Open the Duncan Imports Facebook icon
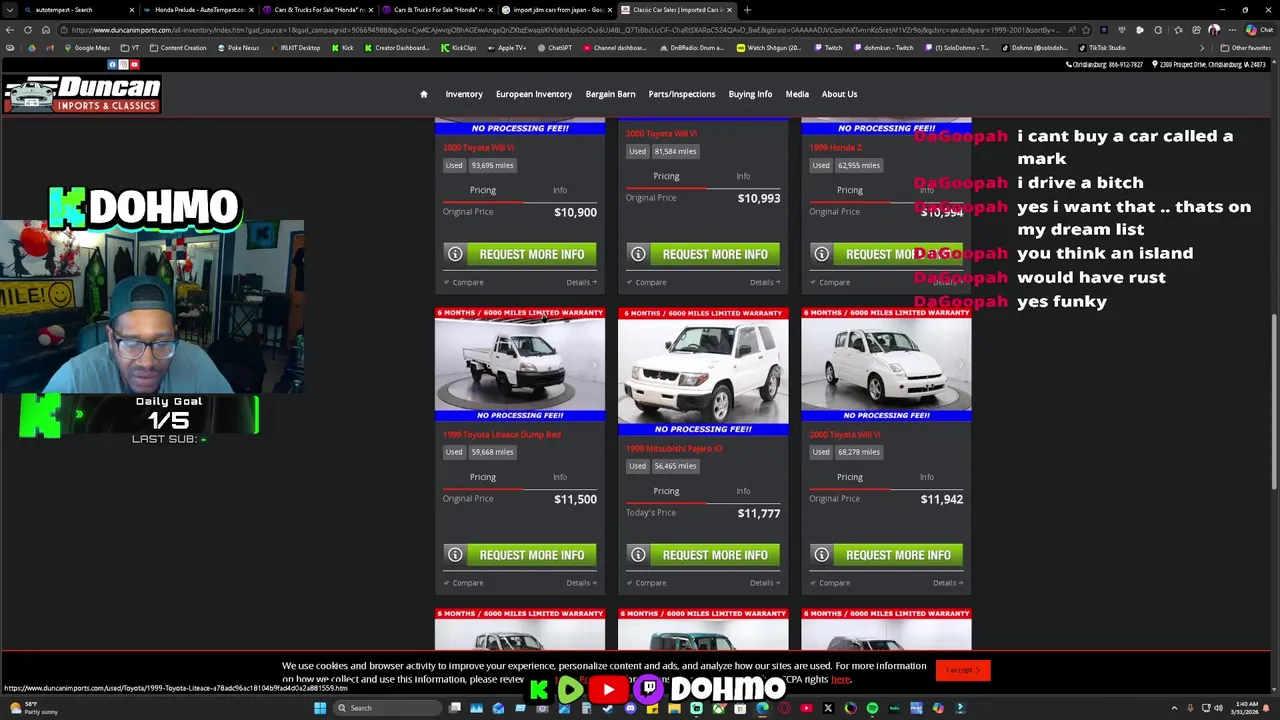 point(112,64)
